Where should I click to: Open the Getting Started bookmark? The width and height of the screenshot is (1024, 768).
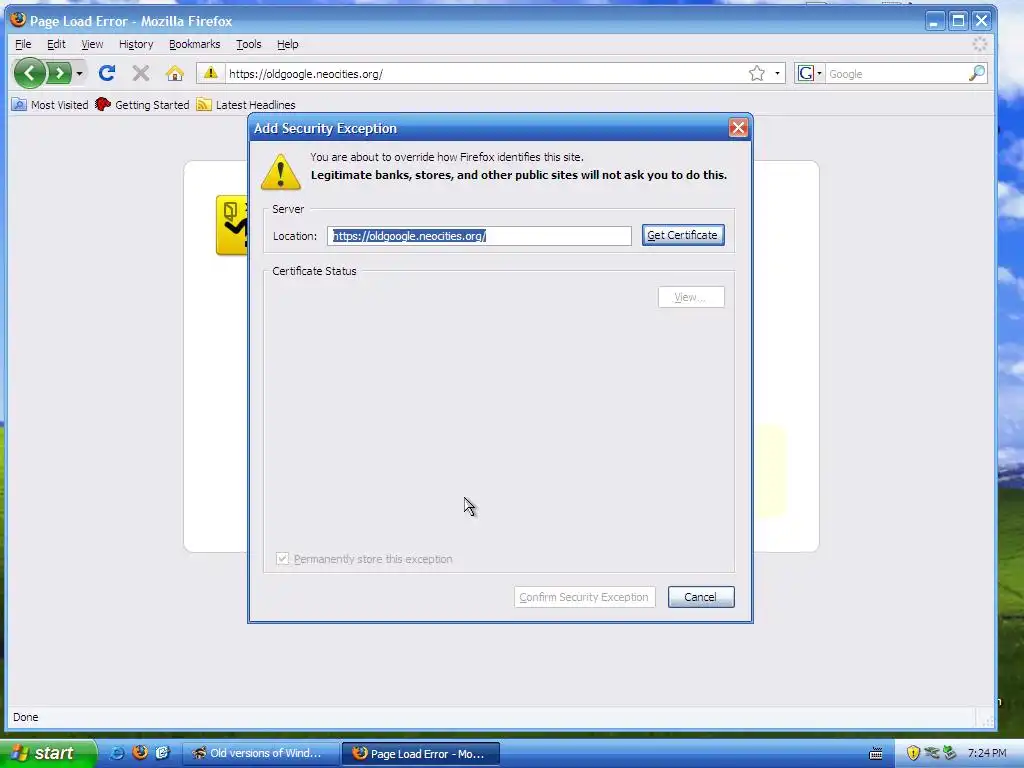click(142, 104)
